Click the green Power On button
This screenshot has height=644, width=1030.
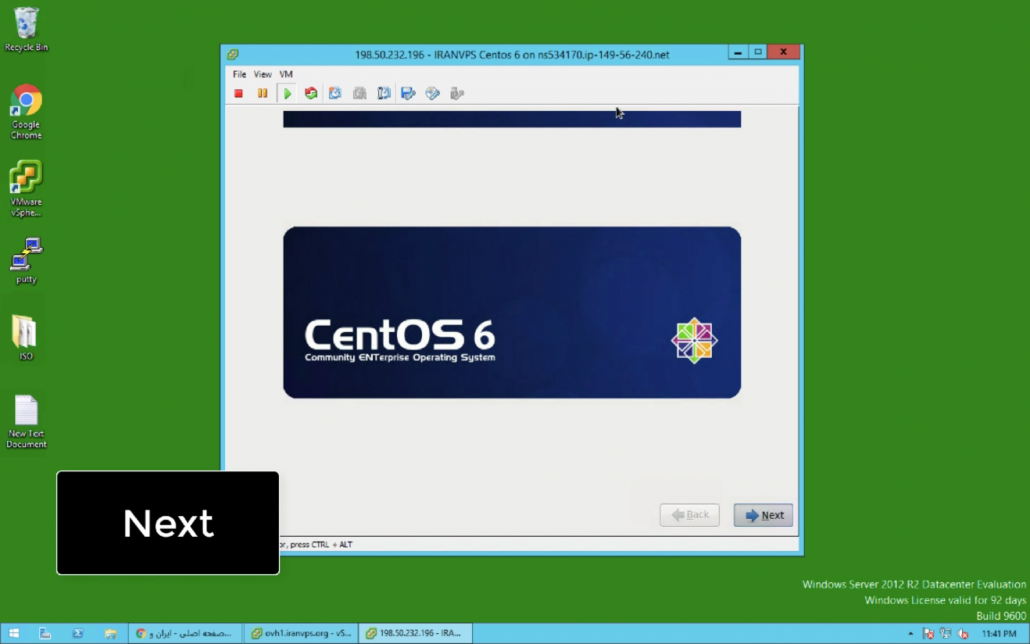(287, 93)
